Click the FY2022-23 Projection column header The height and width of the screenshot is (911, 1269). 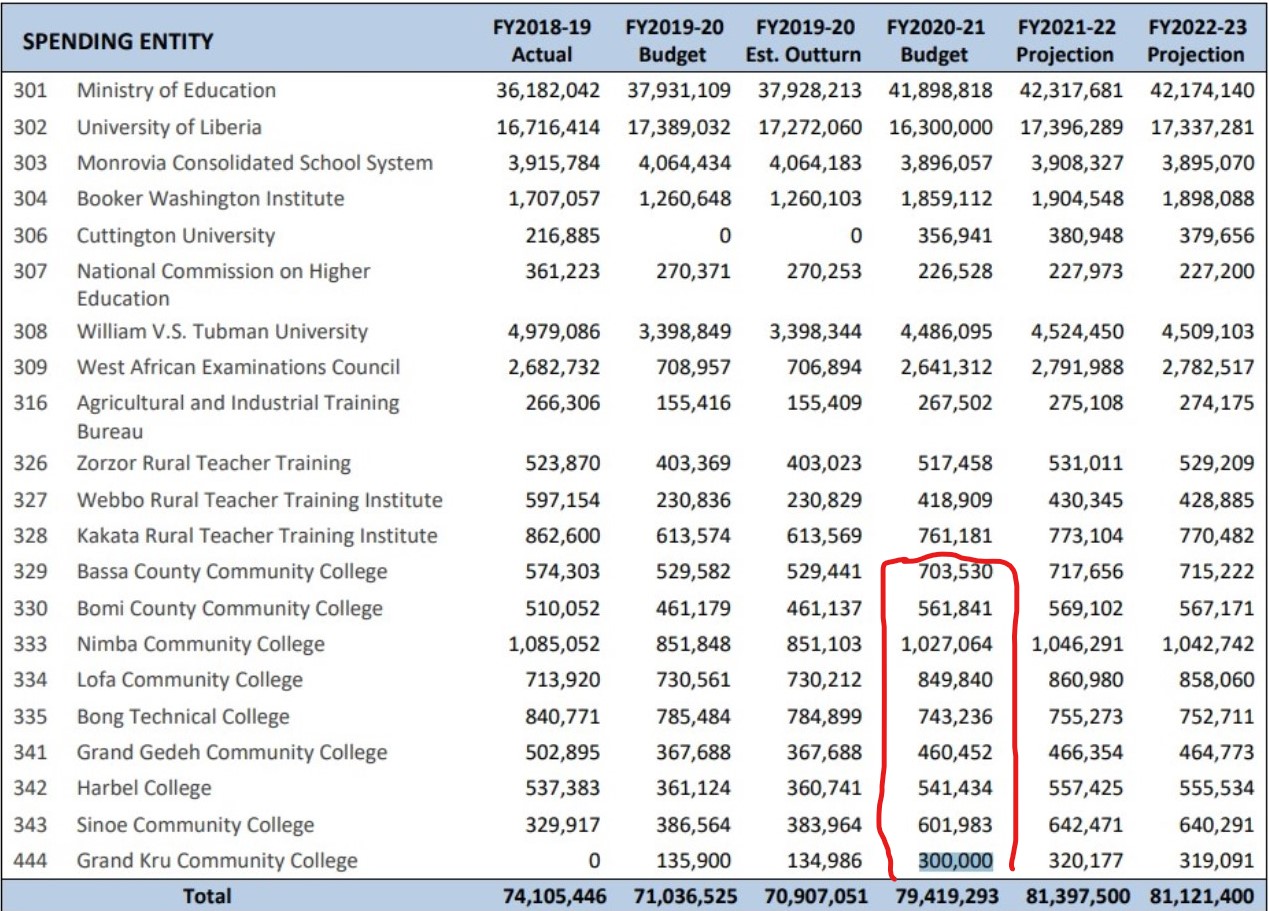[x=1195, y=41]
